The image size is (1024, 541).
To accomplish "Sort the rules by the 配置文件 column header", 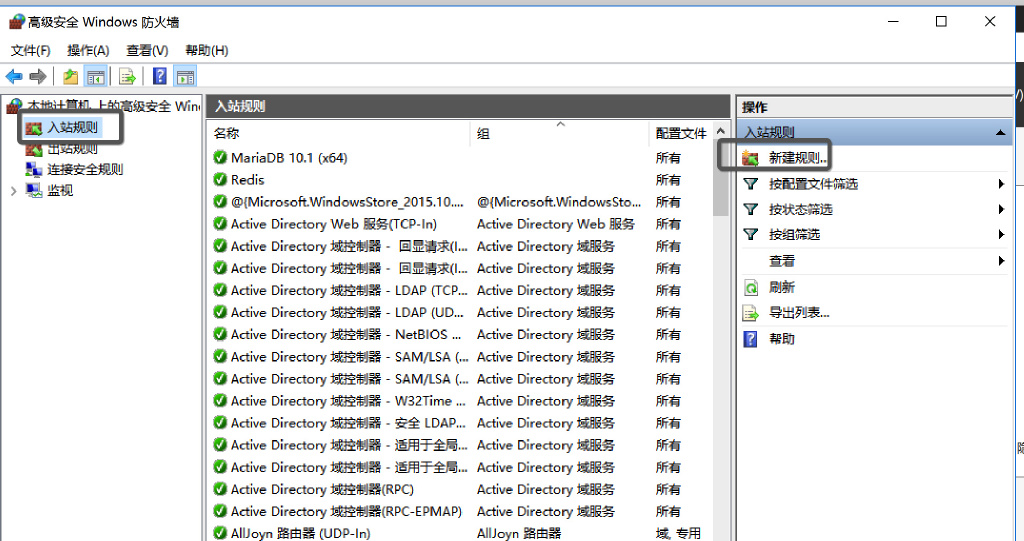I will click(681, 133).
